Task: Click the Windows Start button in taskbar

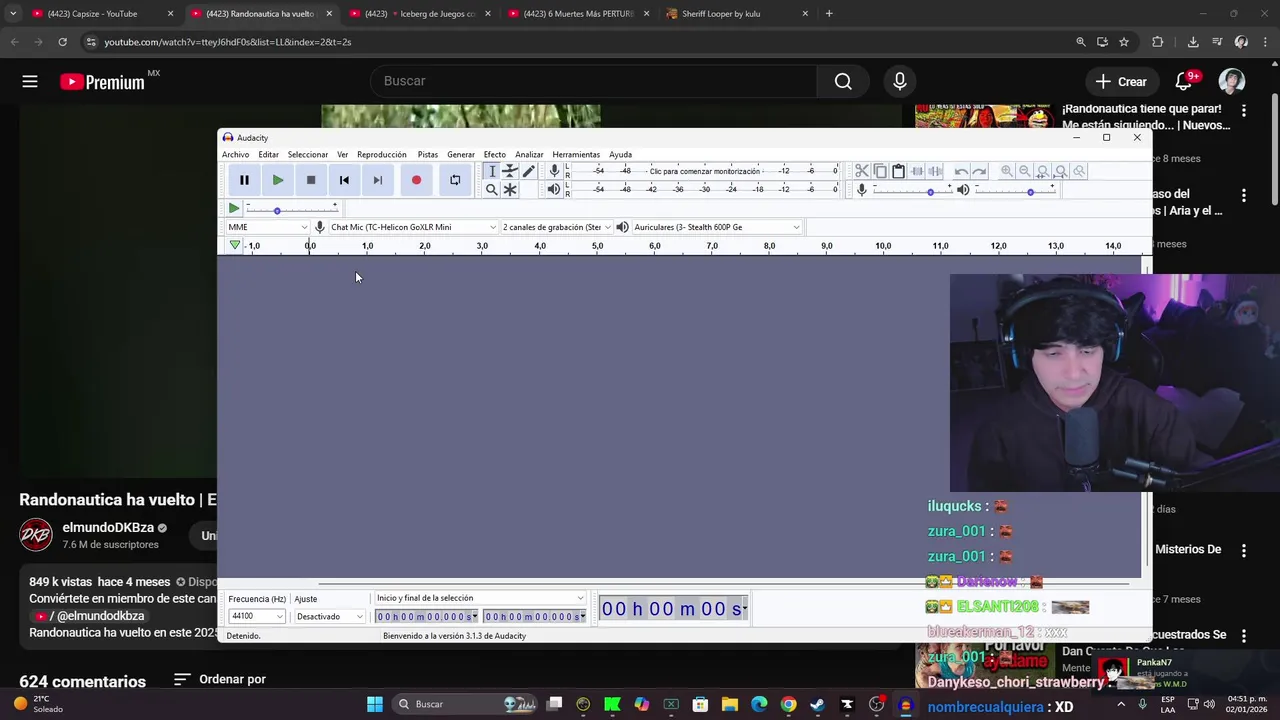Action: click(x=375, y=704)
